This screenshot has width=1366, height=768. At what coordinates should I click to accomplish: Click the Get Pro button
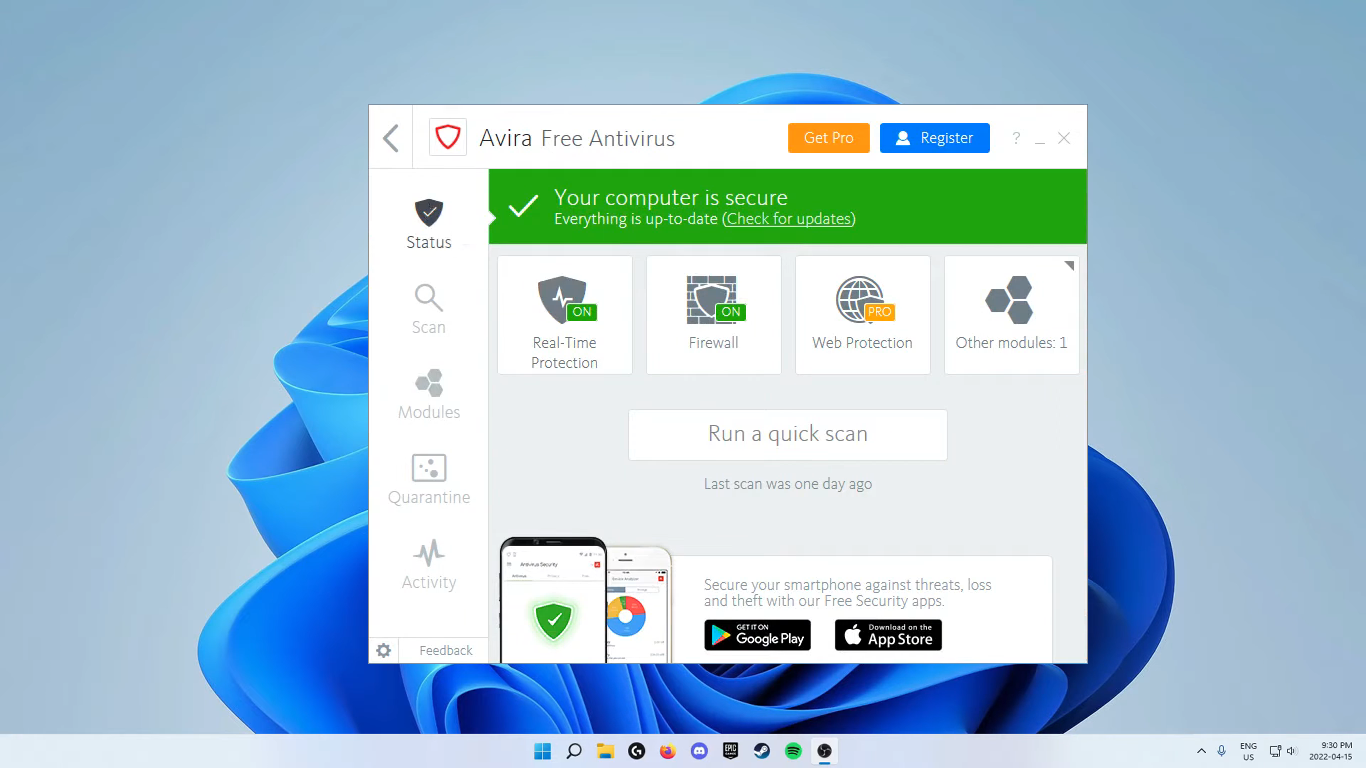(x=829, y=138)
